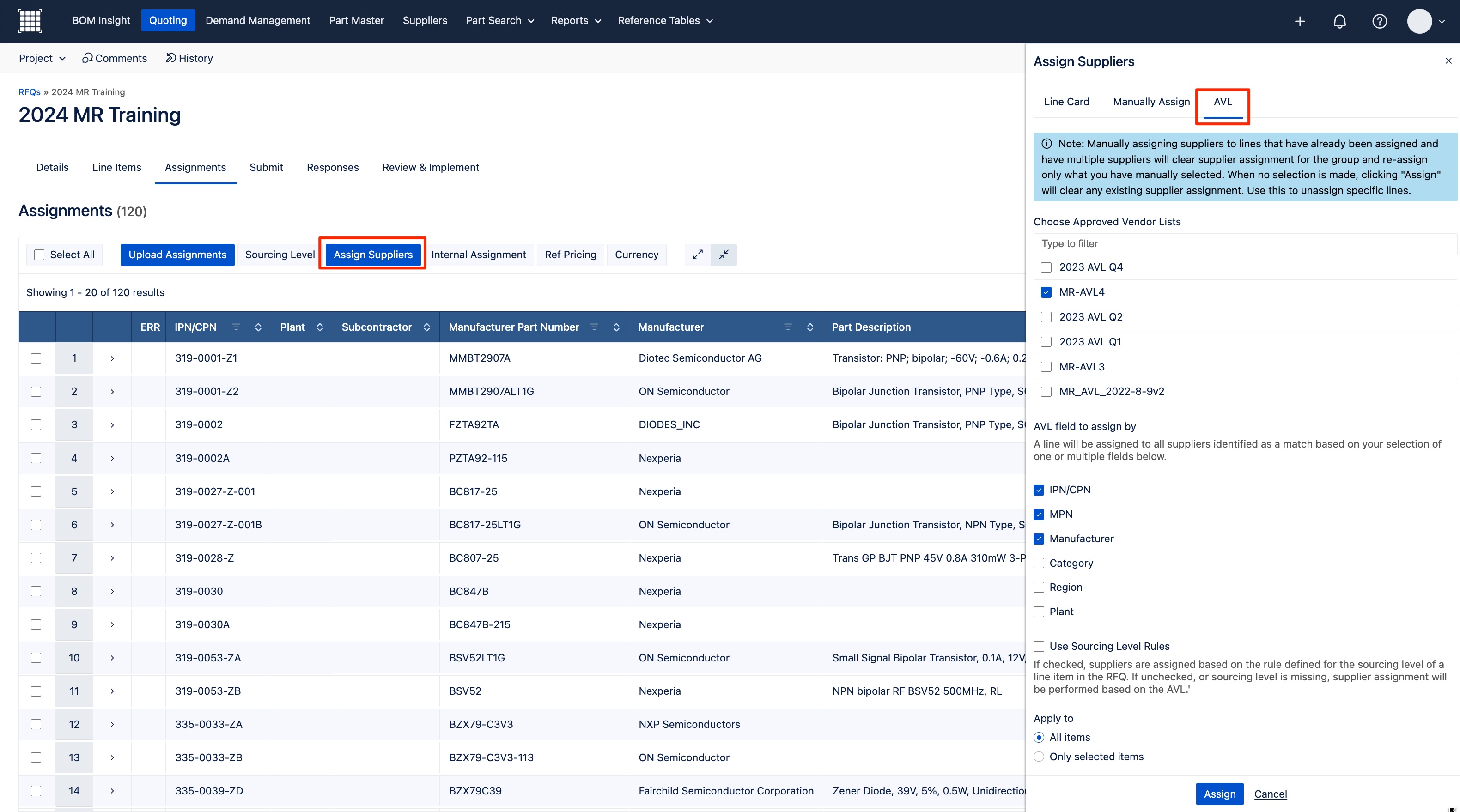Sort the IPN/CPN column
1460x812 pixels.
(x=258, y=327)
